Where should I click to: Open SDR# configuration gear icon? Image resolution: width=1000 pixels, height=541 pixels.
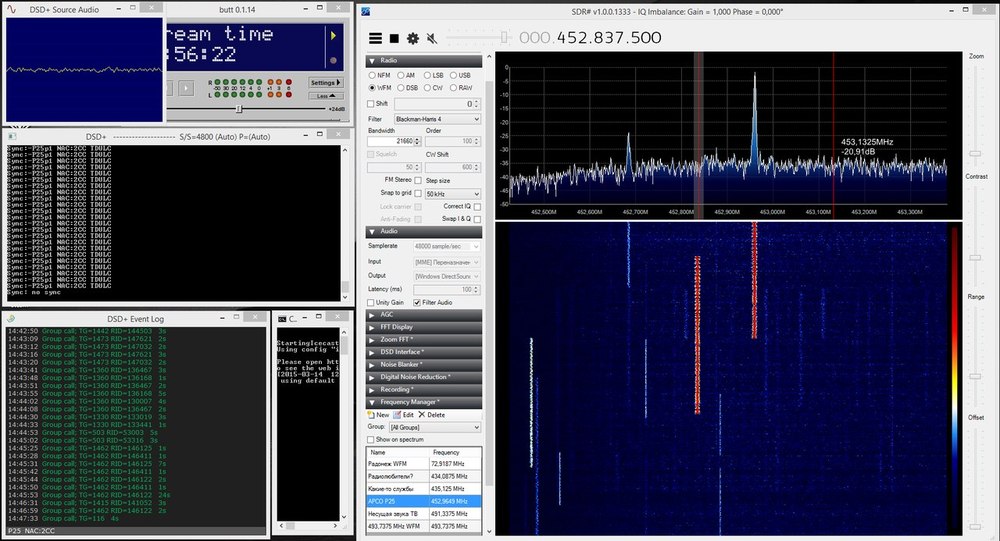pyautogui.click(x=413, y=38)
